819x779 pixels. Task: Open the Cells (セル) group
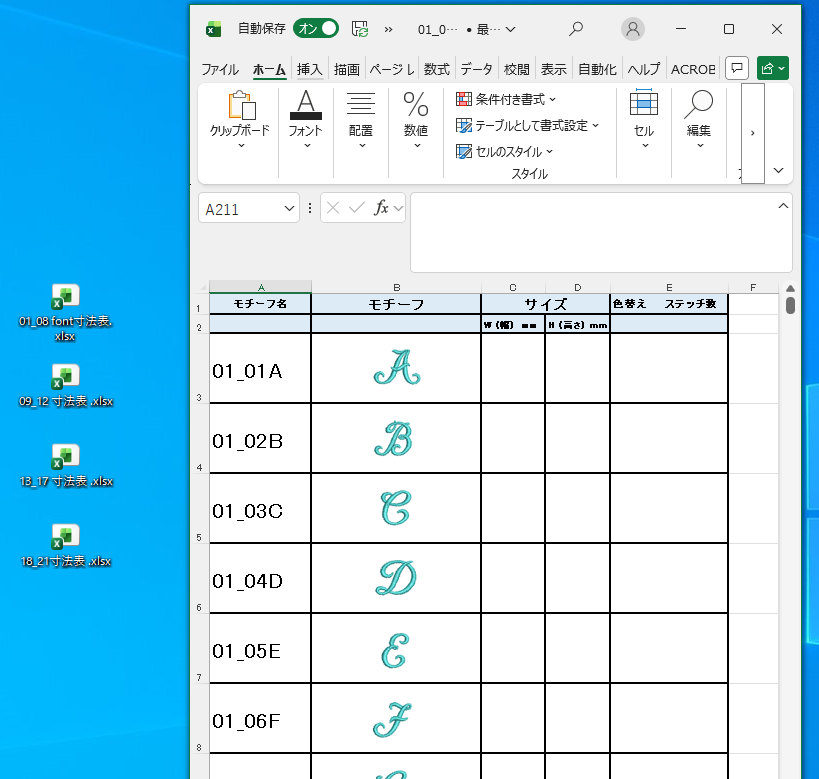pos(644,120)
